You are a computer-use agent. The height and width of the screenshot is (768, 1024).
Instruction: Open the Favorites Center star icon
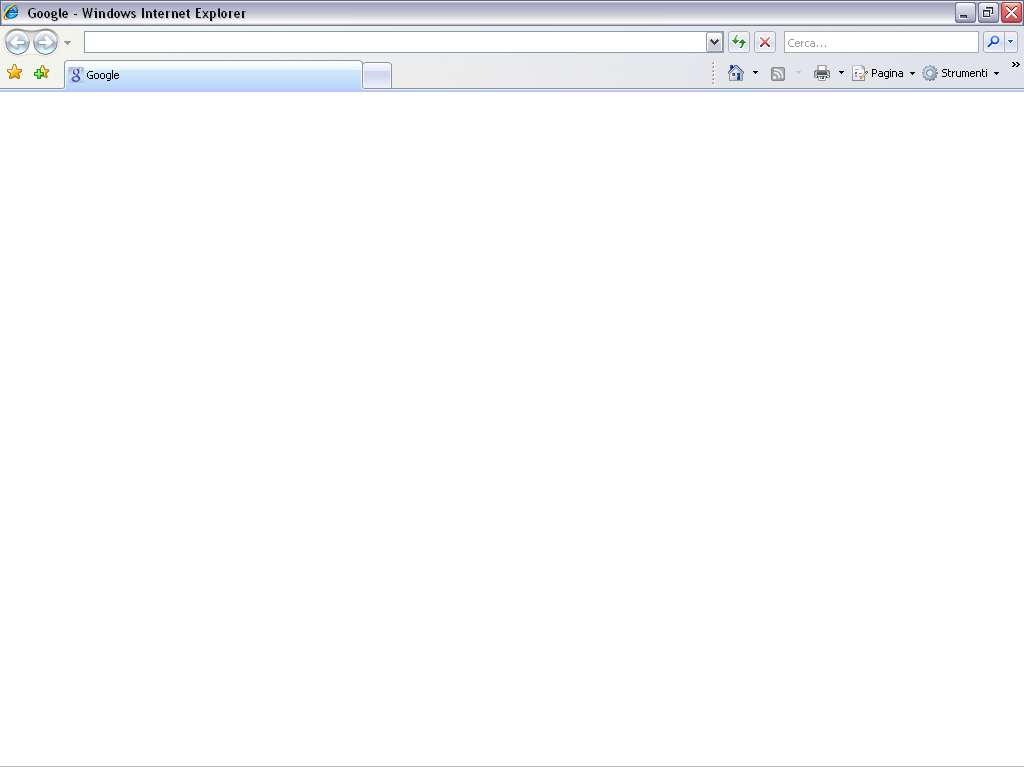pyautogui.click(x=14, y=72)
